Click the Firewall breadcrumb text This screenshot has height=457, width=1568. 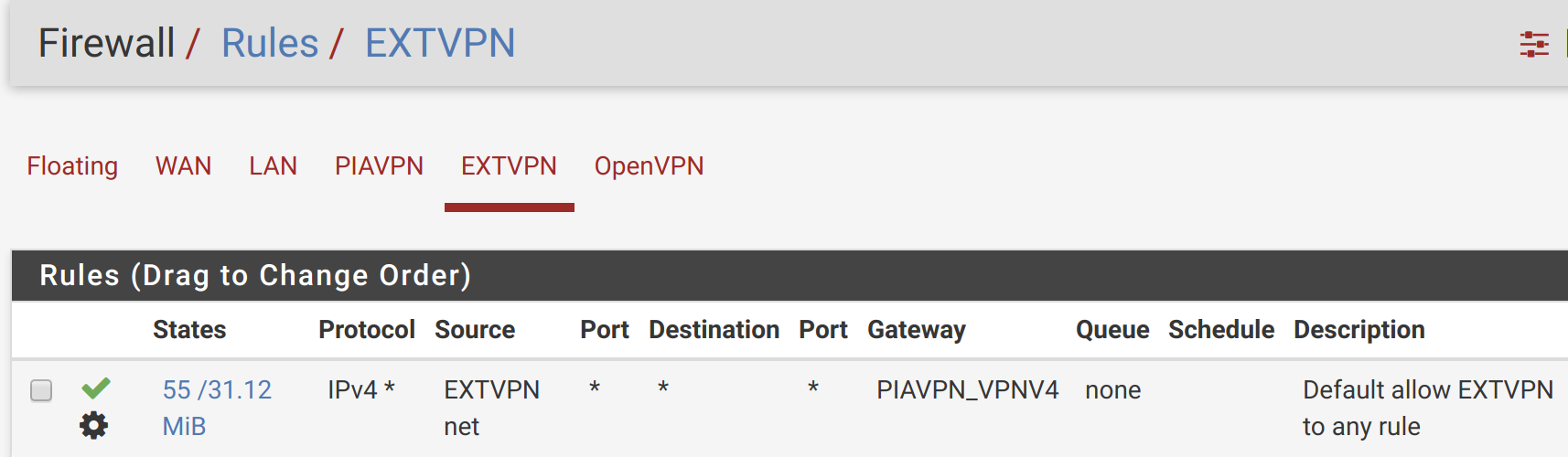(x=106, y=44)
